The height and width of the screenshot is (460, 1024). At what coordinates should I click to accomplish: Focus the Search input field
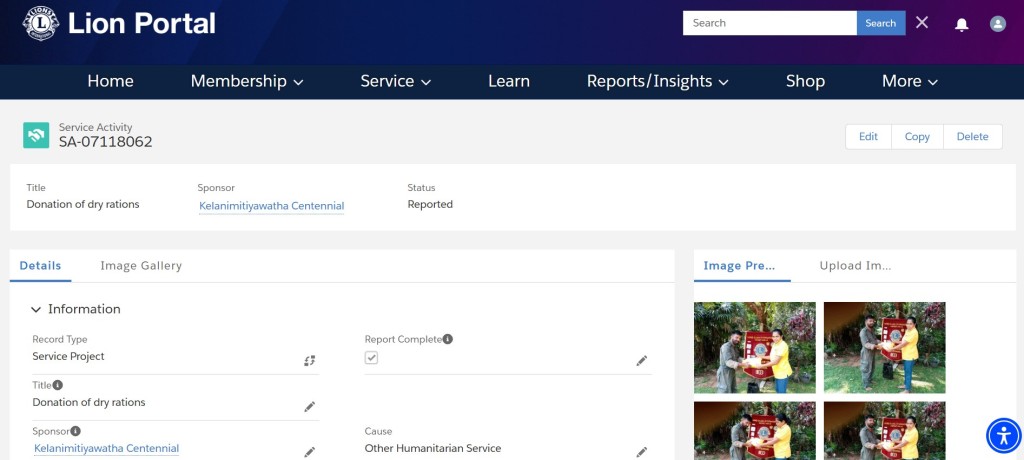[x=770, y=23]
